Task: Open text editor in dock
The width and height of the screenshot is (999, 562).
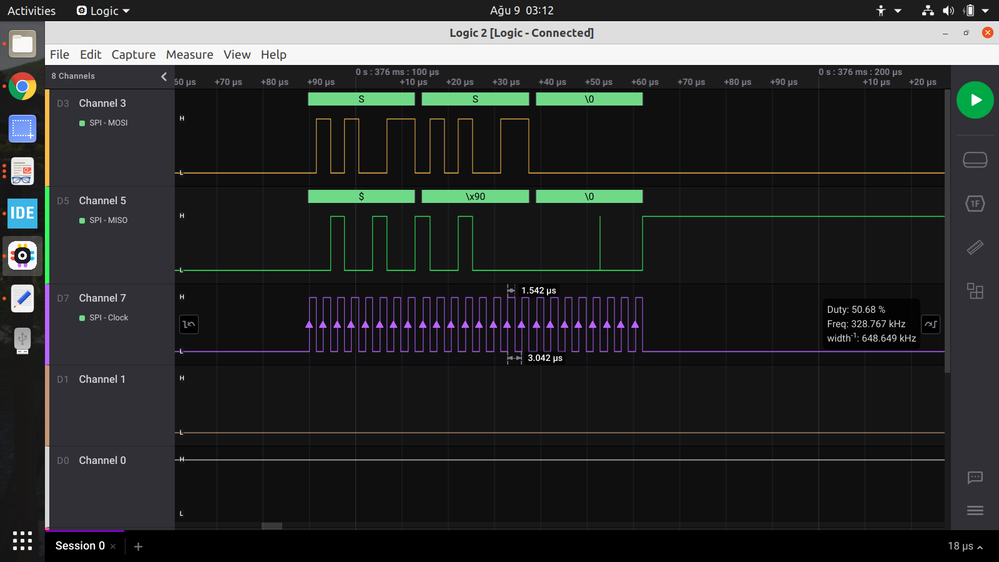Action: point(22,298)
